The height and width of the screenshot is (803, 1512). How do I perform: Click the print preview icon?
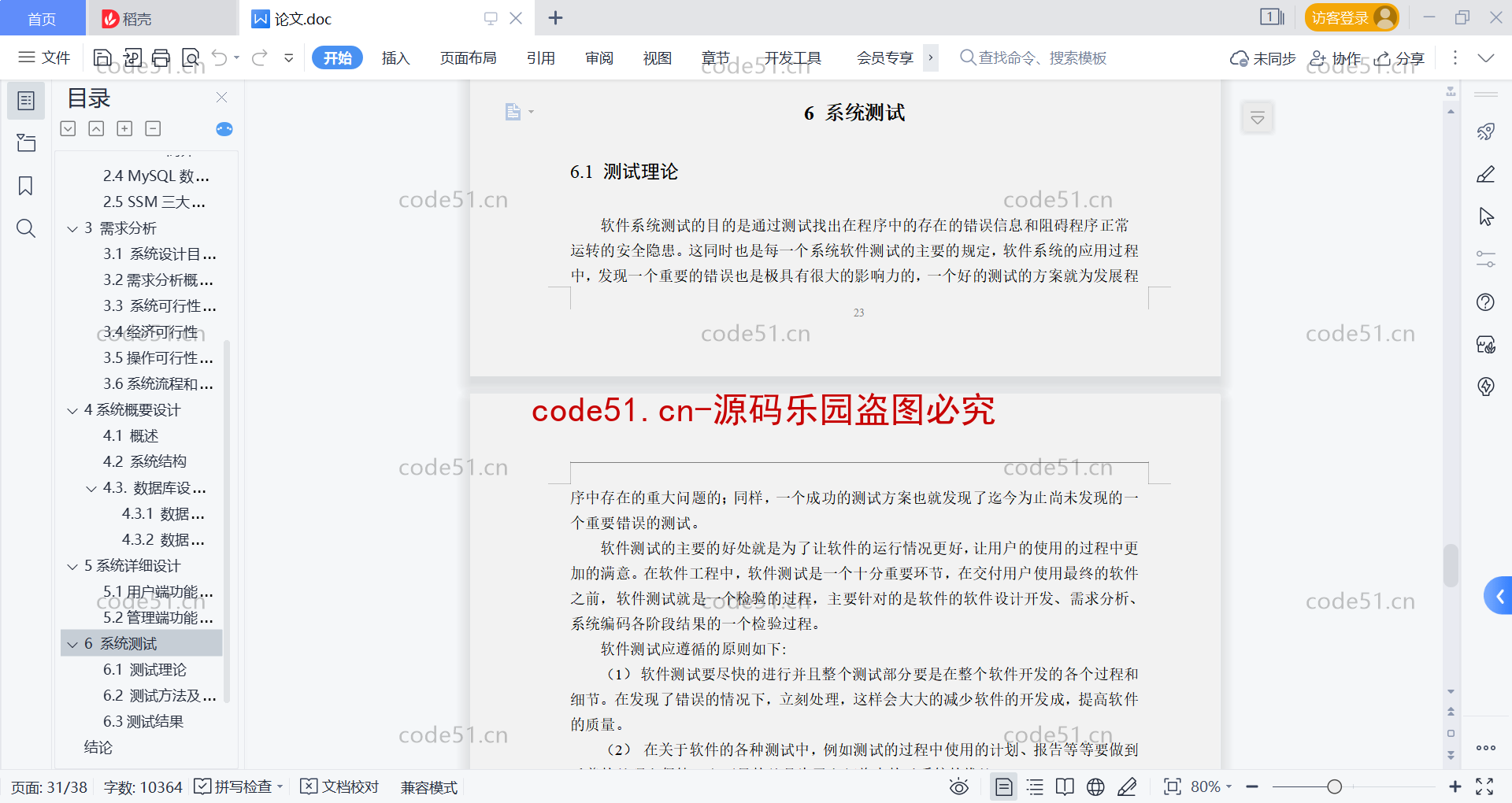pos(191,57)
